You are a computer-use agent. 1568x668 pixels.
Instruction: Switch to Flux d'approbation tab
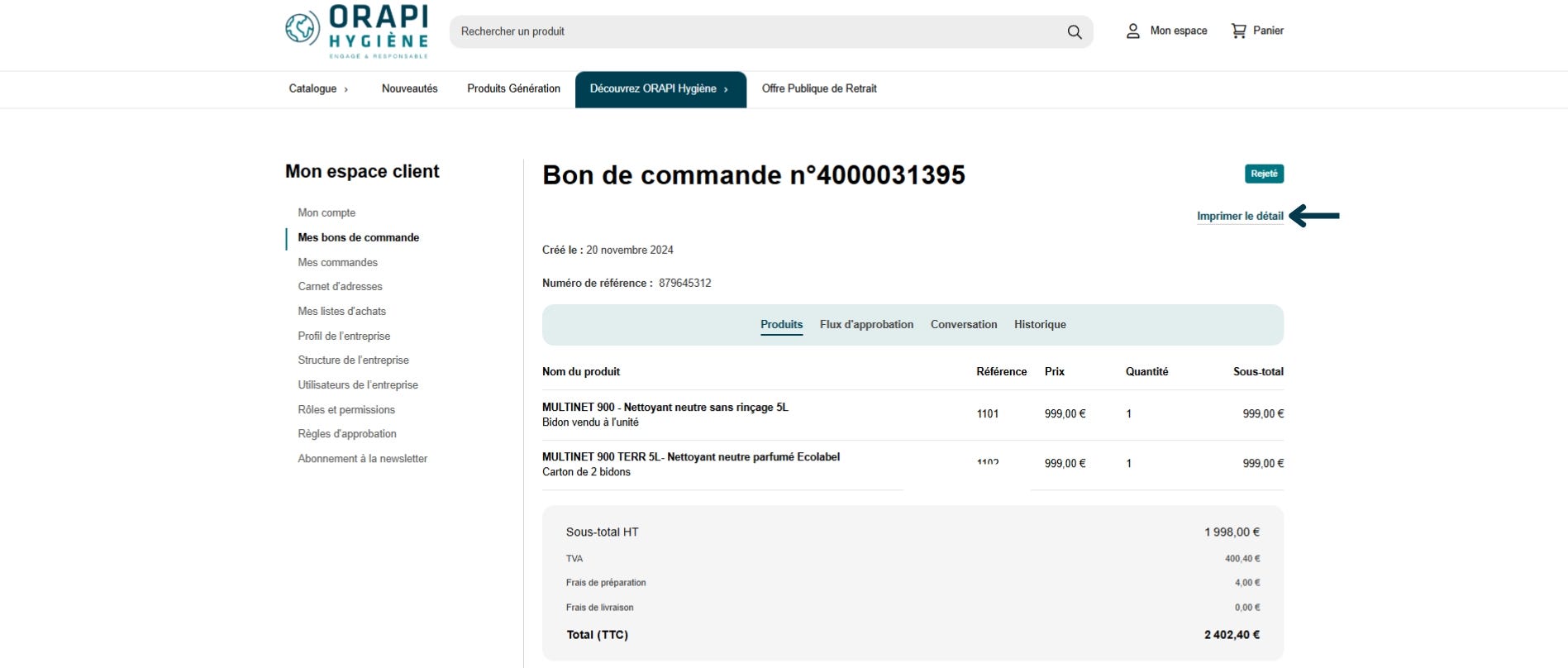(x=866, y=324)
